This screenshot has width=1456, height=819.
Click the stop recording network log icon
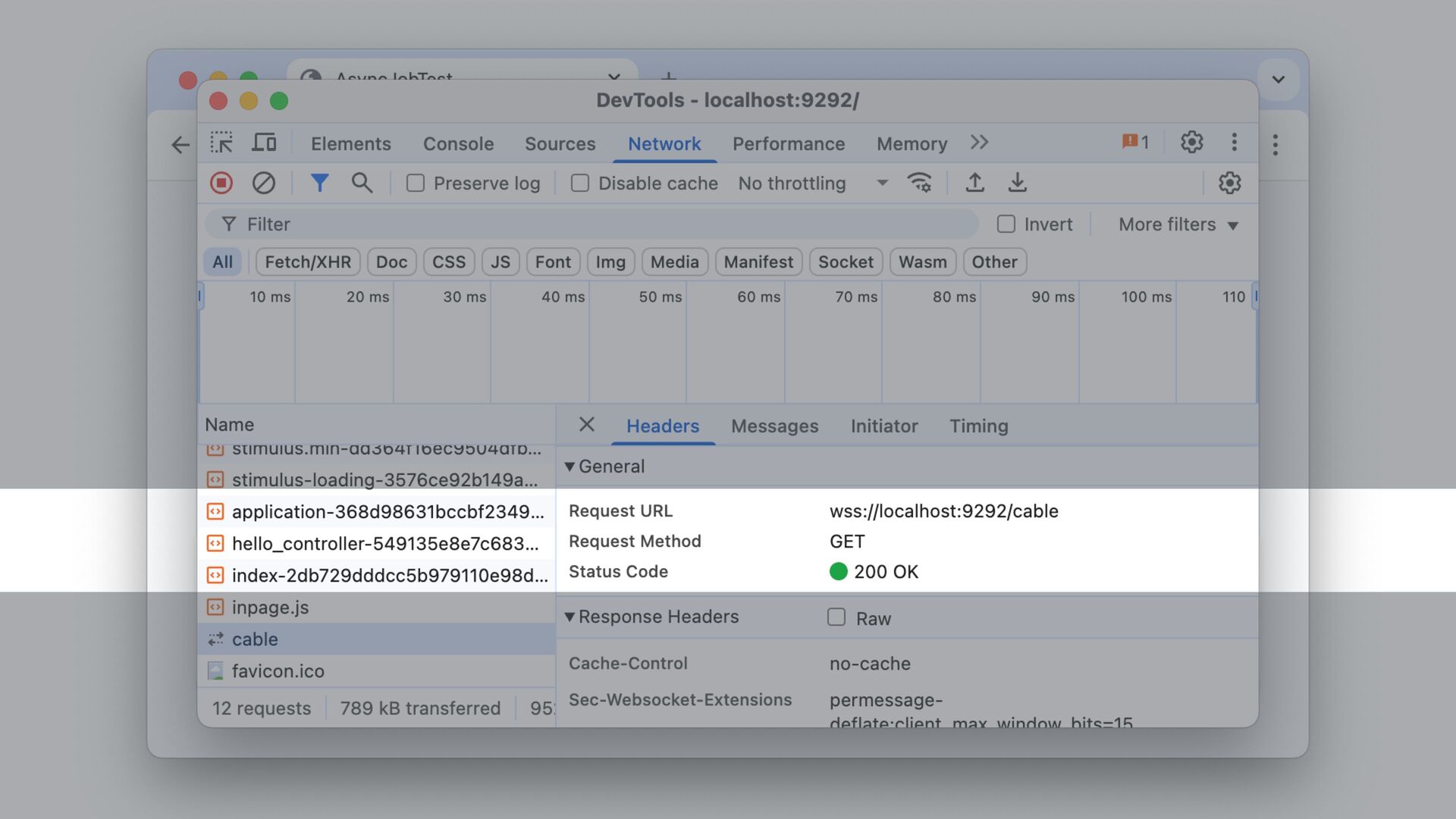tap(221, 183)
